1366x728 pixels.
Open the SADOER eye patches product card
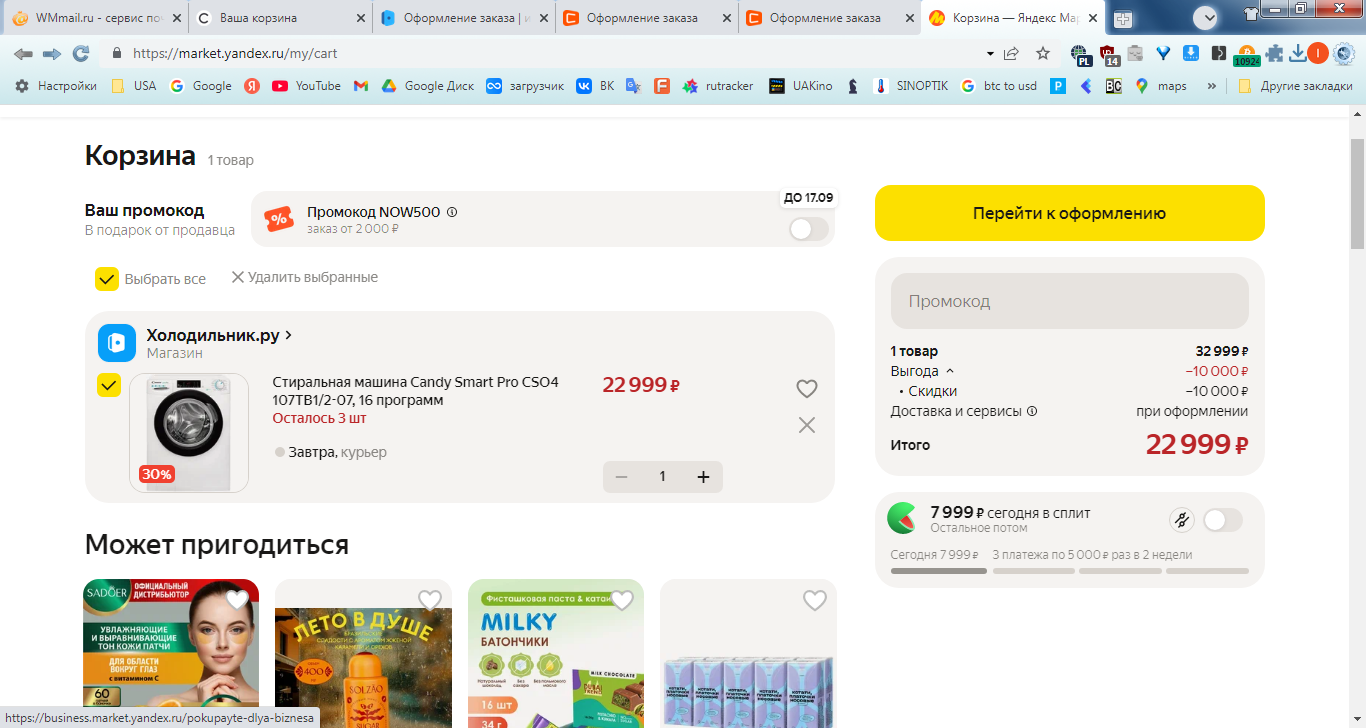pyautogui.click(x=171, y=654)
